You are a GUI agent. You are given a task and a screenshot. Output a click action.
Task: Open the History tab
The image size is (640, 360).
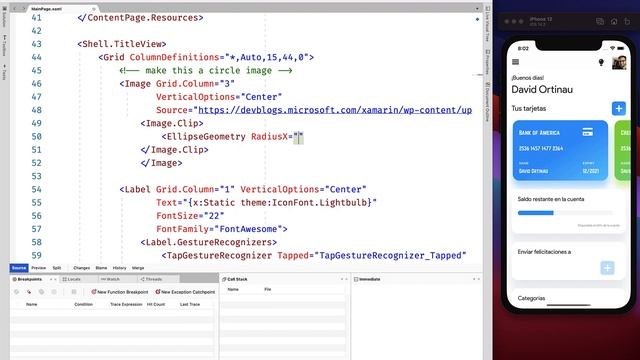[x=119, y=268]
